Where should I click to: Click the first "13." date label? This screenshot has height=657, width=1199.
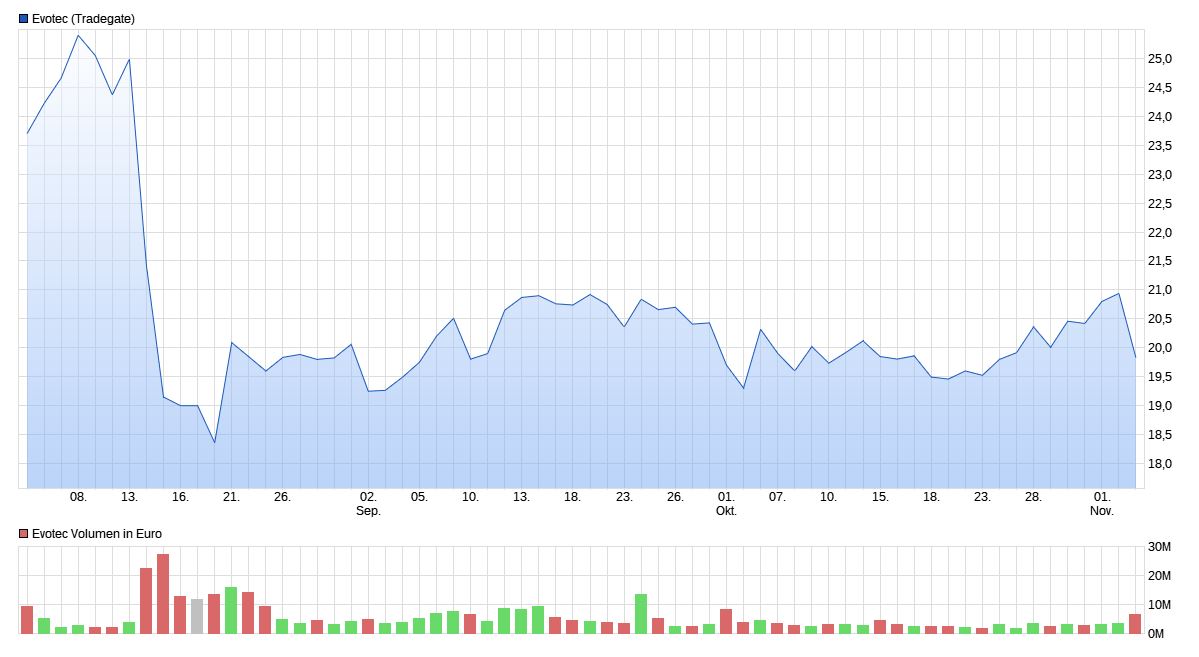tap(130, 498)
